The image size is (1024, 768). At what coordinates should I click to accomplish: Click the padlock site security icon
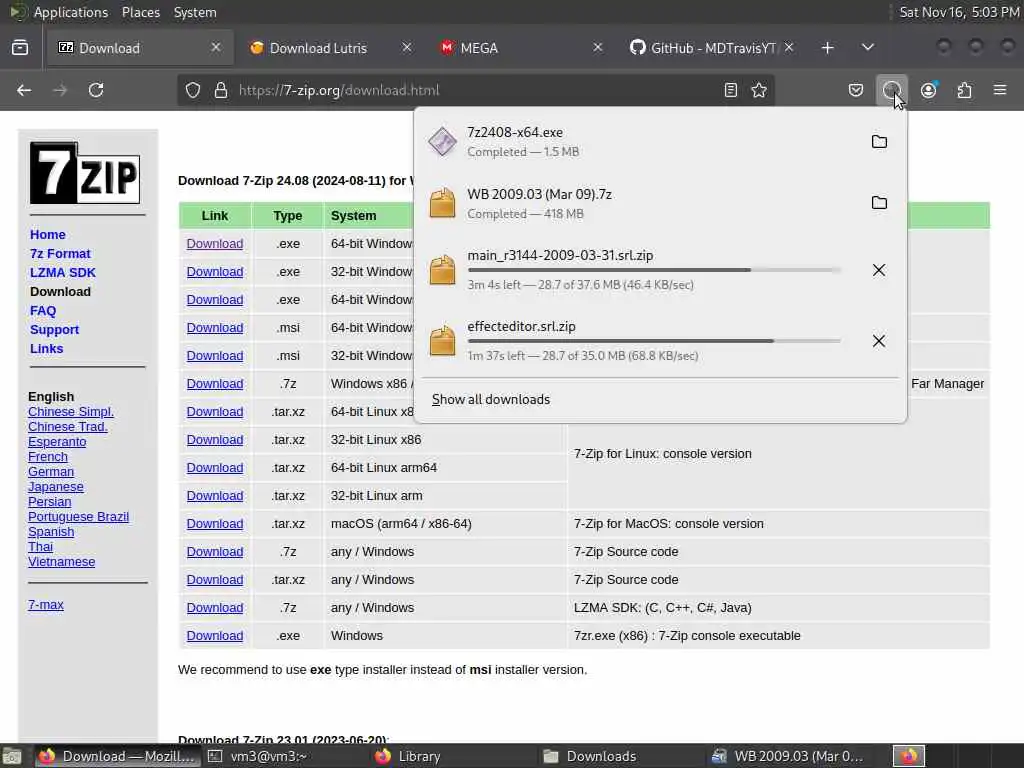[221, 90]
